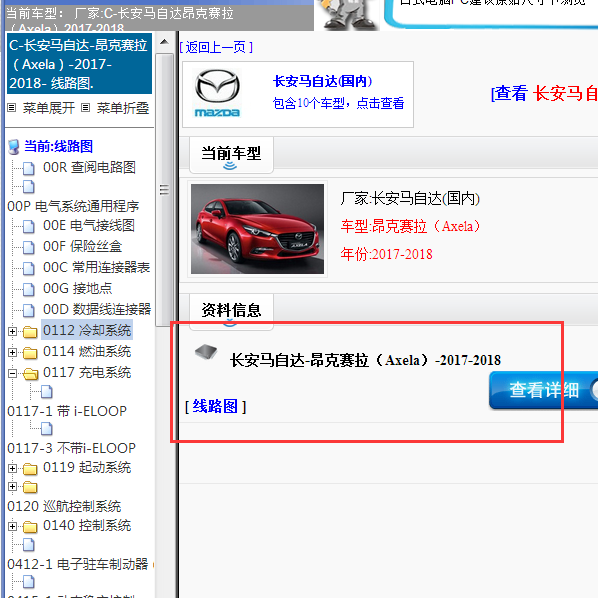Click the 菜单展开 icon
The image size is (598, 598).
coord(12,108)
